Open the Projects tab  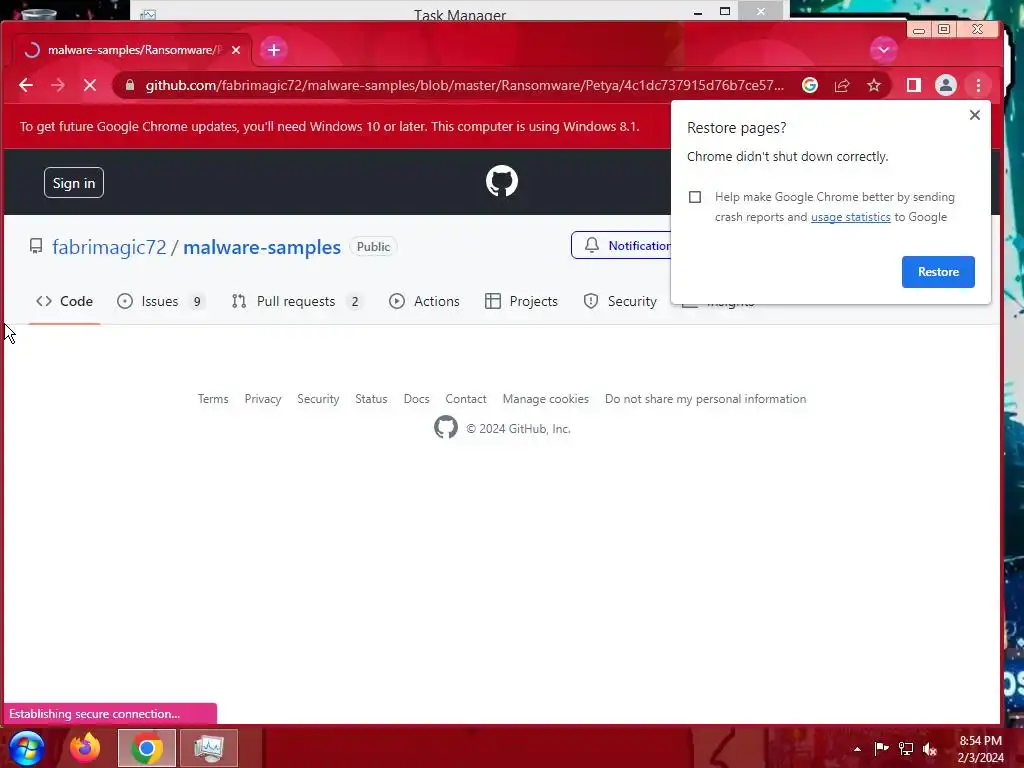point(521,301)
